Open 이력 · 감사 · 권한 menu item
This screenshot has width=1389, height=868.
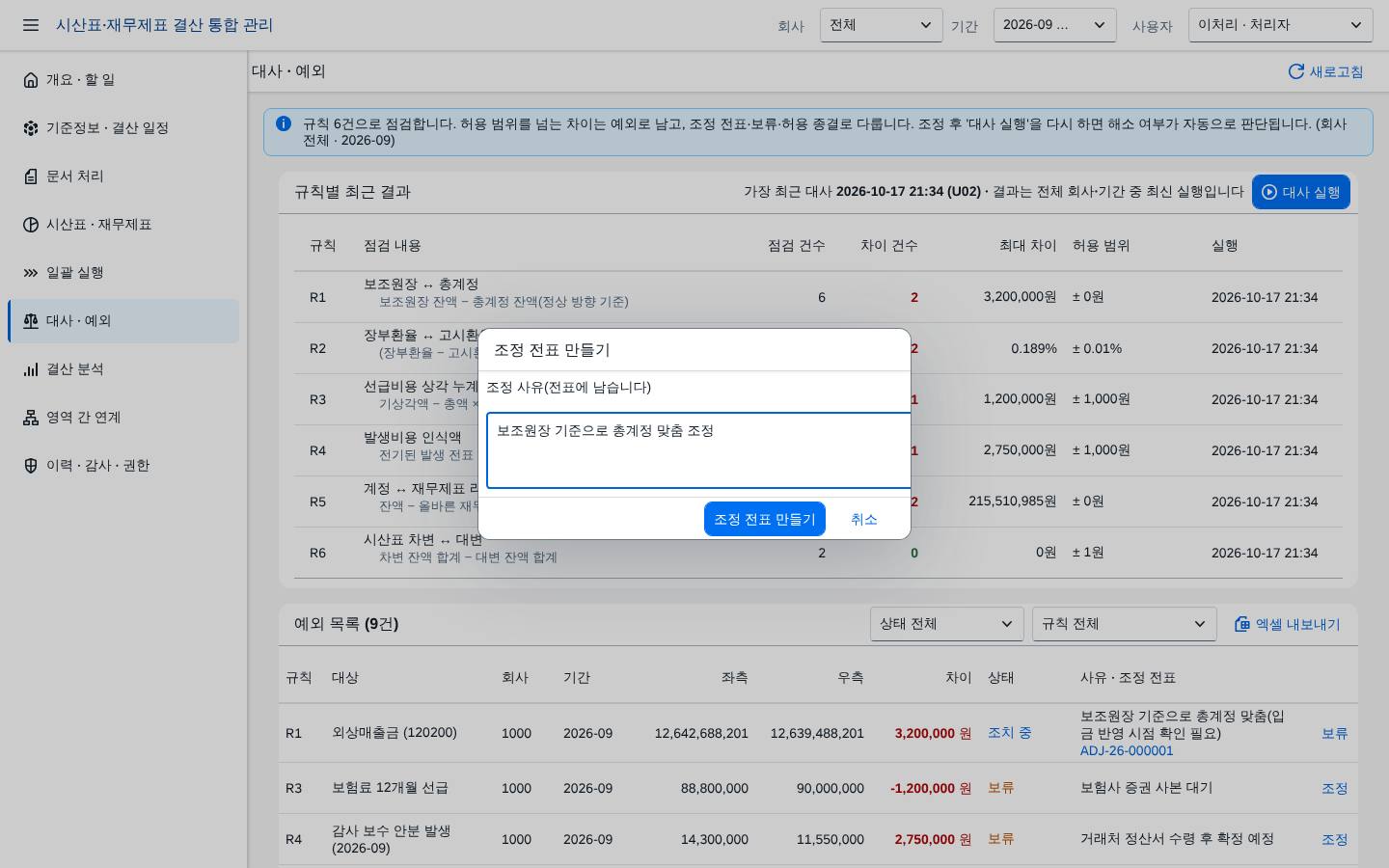123,466
